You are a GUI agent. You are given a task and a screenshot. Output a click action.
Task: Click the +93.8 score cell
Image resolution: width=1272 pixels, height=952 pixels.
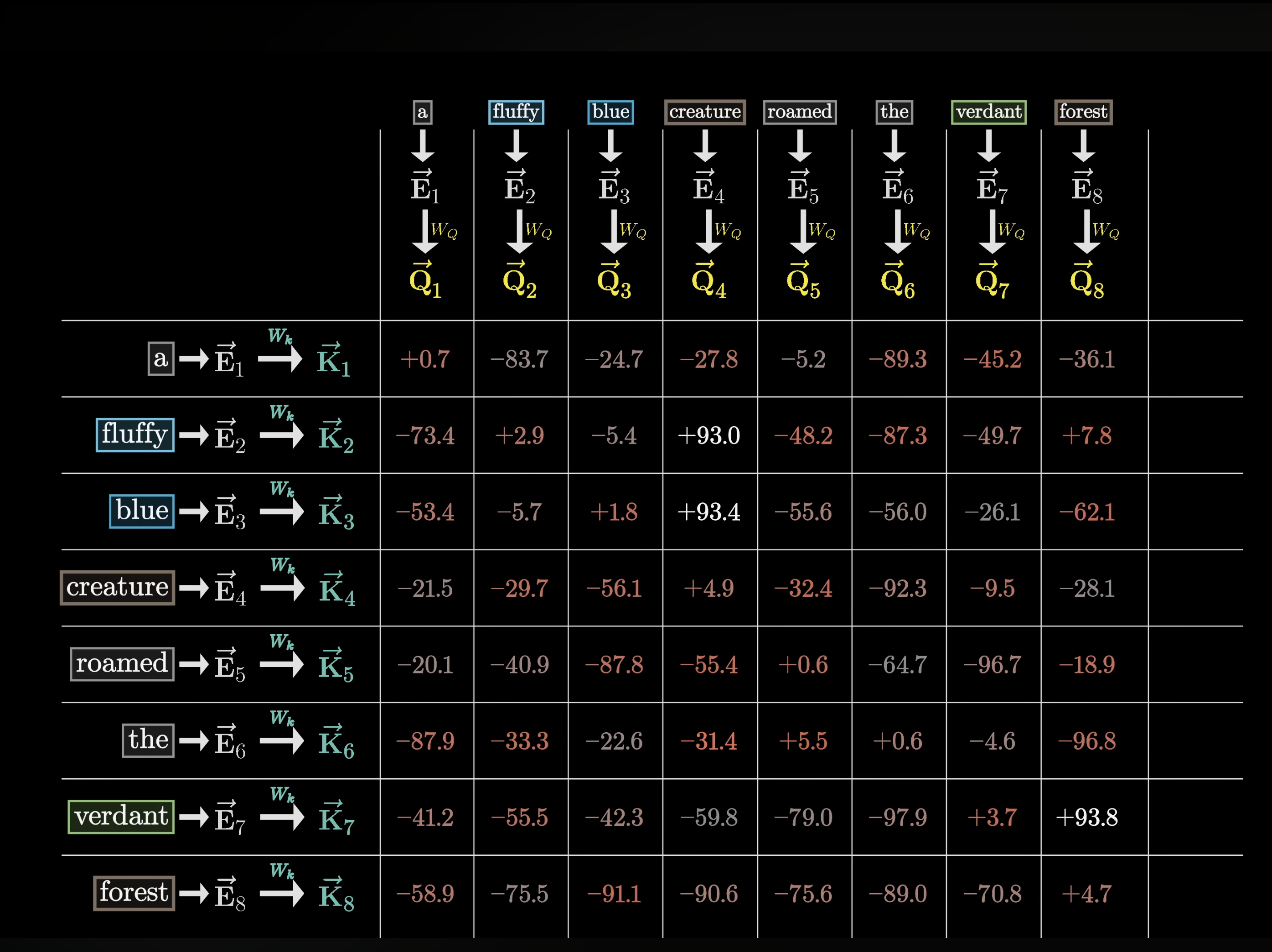click(1086, 817)
